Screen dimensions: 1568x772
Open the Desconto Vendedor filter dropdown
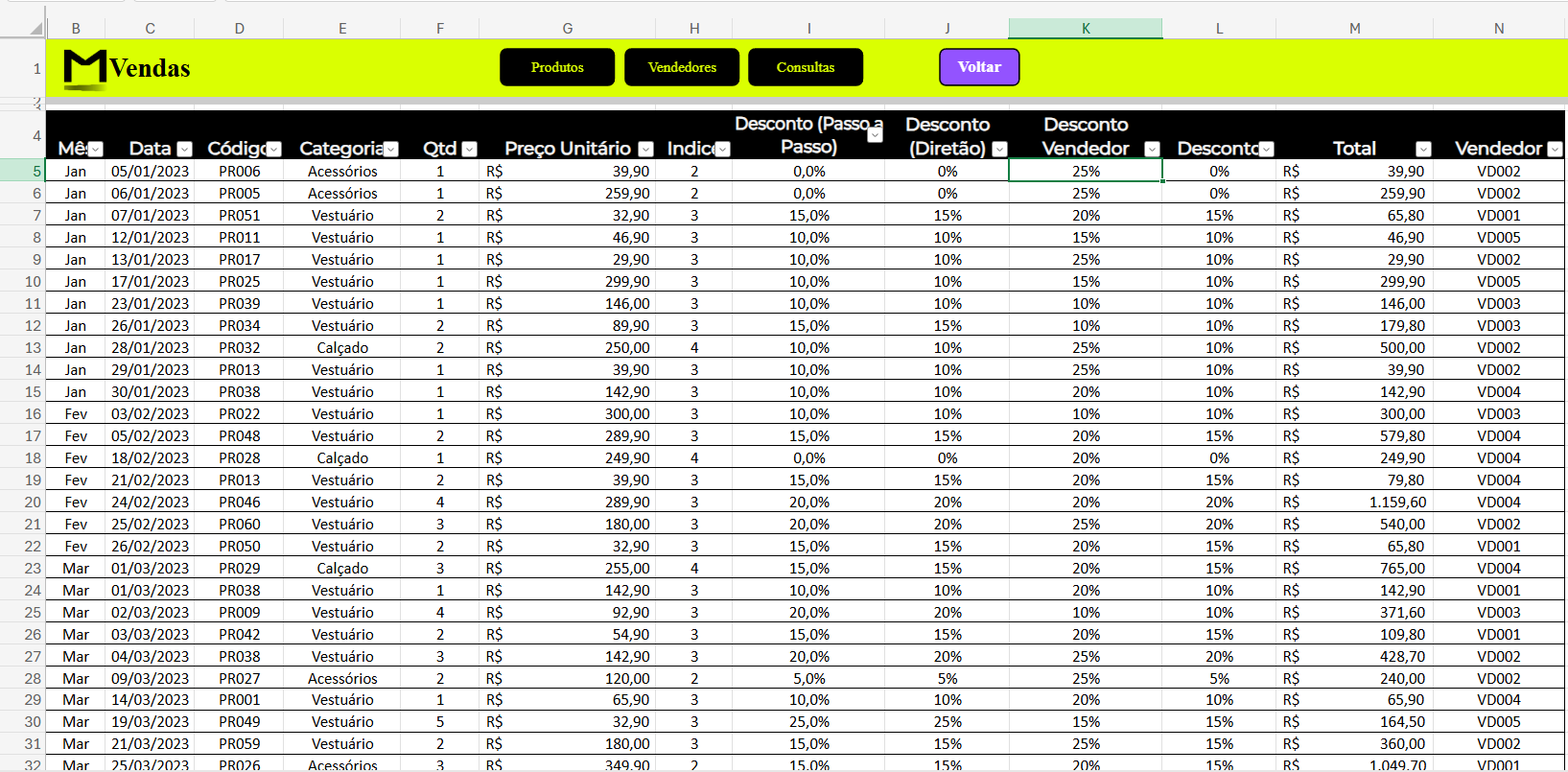click(1153, 149)
